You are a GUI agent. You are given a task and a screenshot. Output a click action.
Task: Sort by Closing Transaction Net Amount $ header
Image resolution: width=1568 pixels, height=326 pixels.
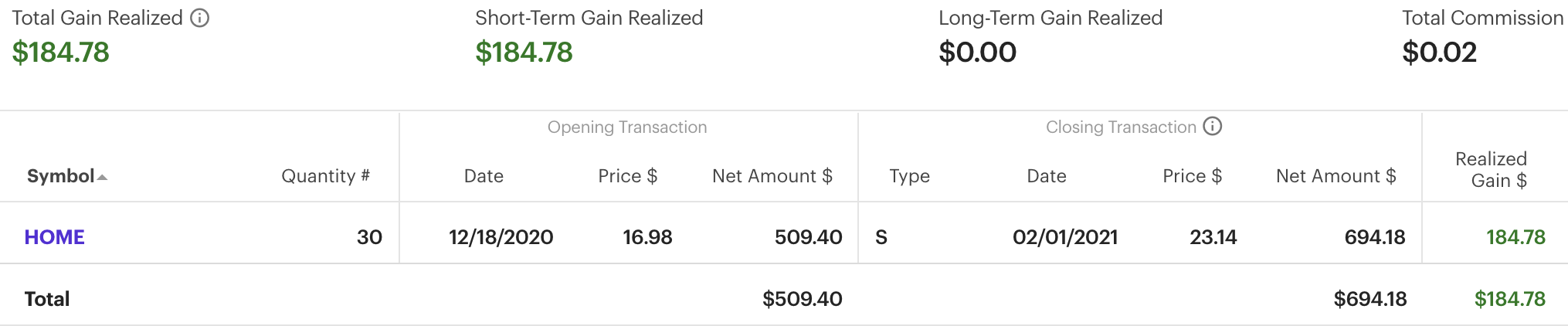coord(1336,176)
